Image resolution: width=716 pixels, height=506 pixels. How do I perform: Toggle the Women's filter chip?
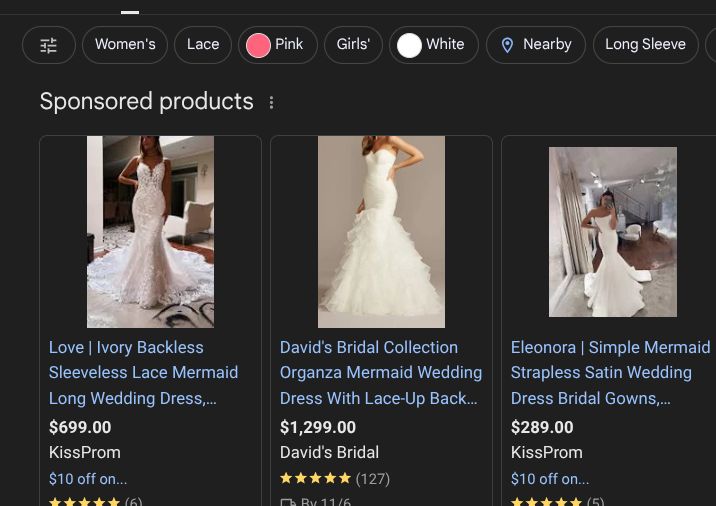click(125, 45)
